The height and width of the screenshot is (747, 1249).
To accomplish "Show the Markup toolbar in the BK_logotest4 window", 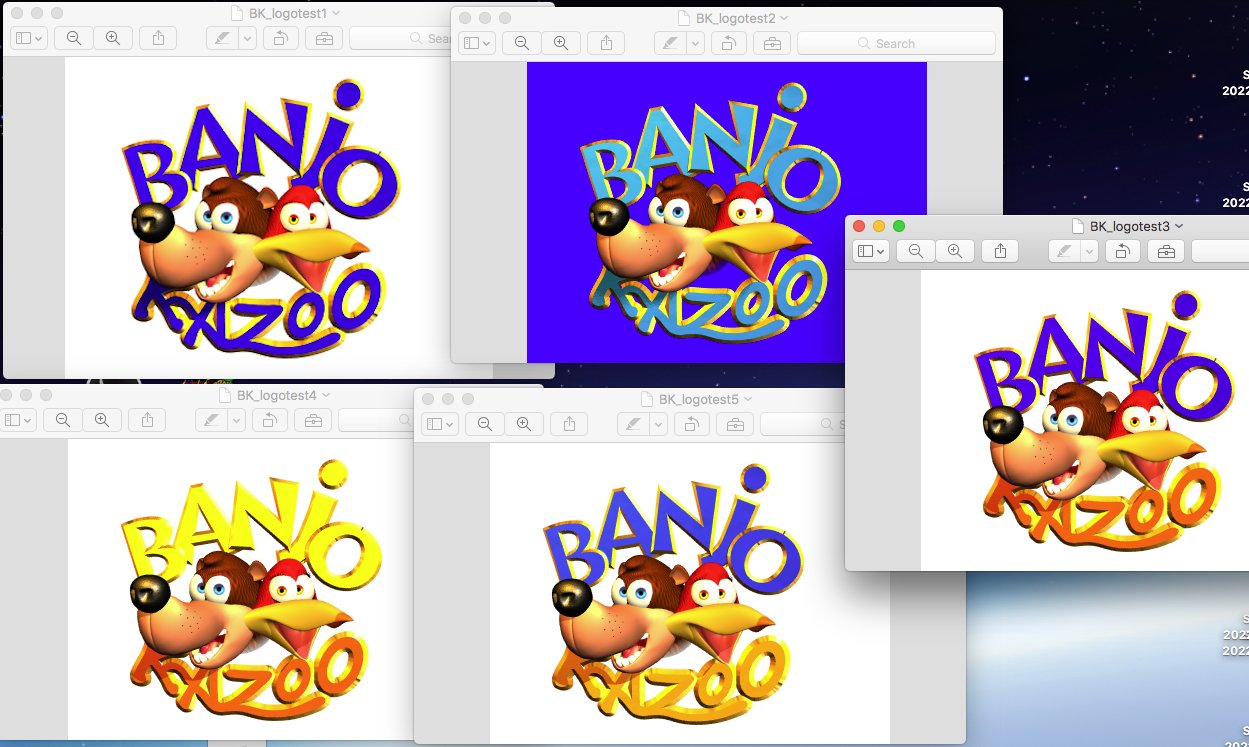I will coord(313,420).
